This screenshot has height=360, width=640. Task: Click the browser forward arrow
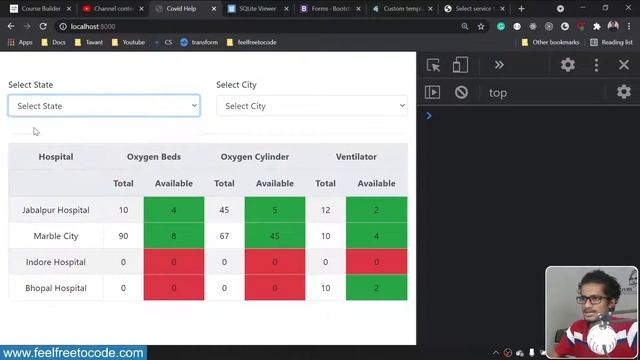[x=27, y=26]
